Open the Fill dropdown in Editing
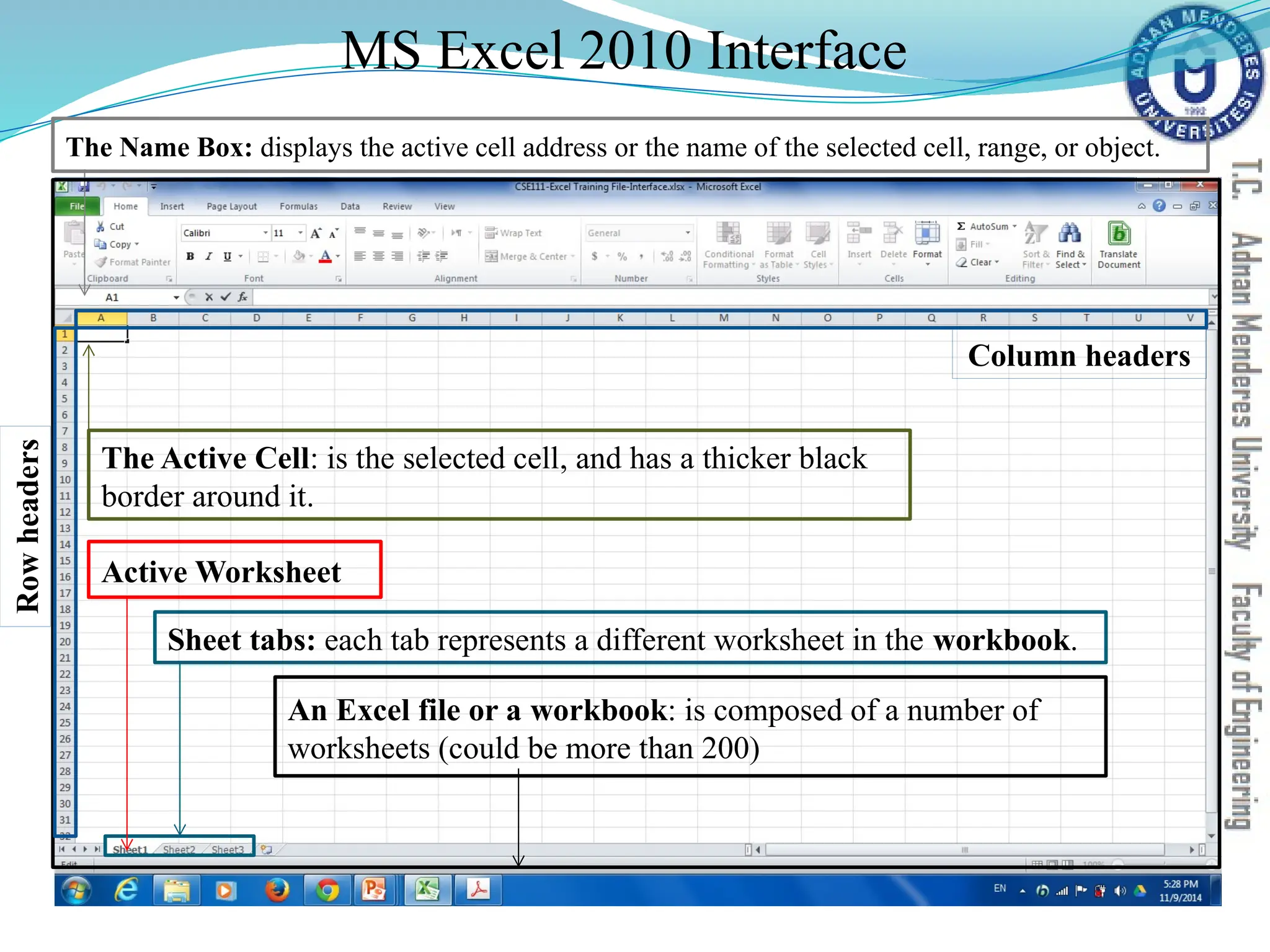1270x952 pixels. (987, 244)
